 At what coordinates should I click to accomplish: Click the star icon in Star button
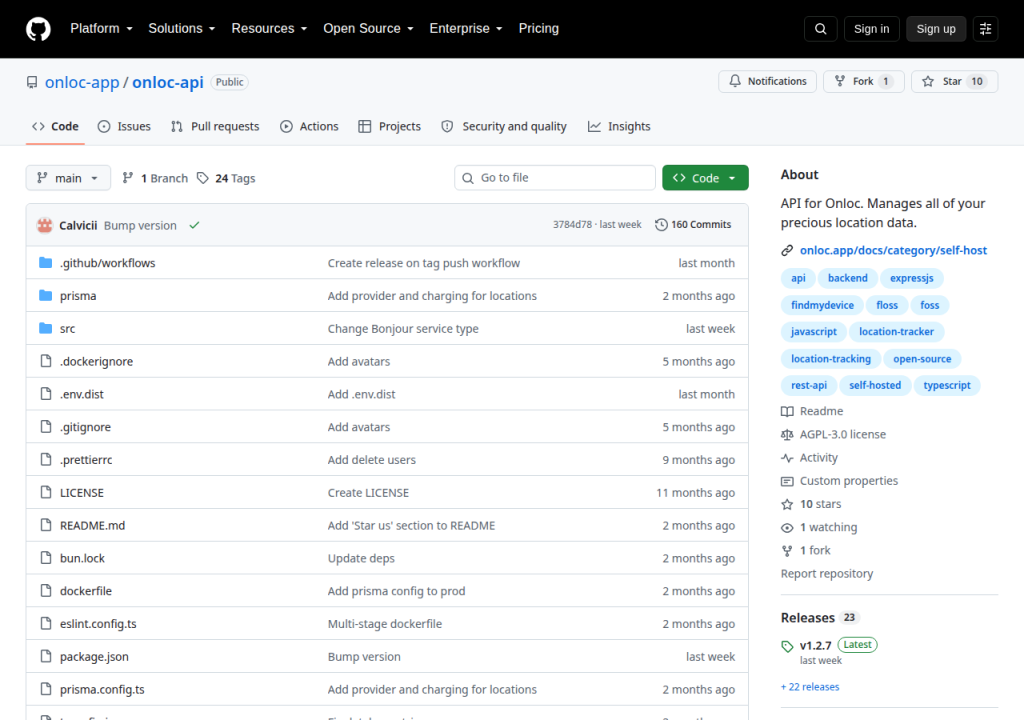coord(927,81)
